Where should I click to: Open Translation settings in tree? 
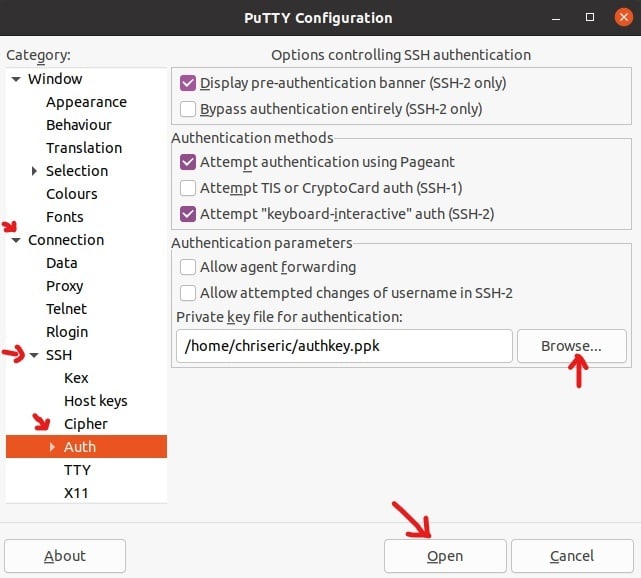click(84, 148)
